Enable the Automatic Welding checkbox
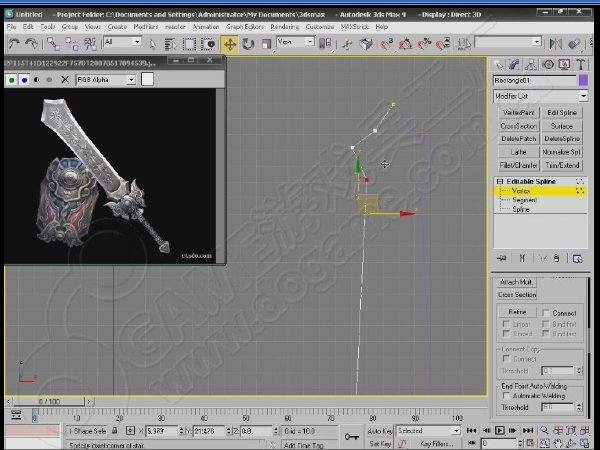This screenshot has width=600, height=450. tap(506, 396)
